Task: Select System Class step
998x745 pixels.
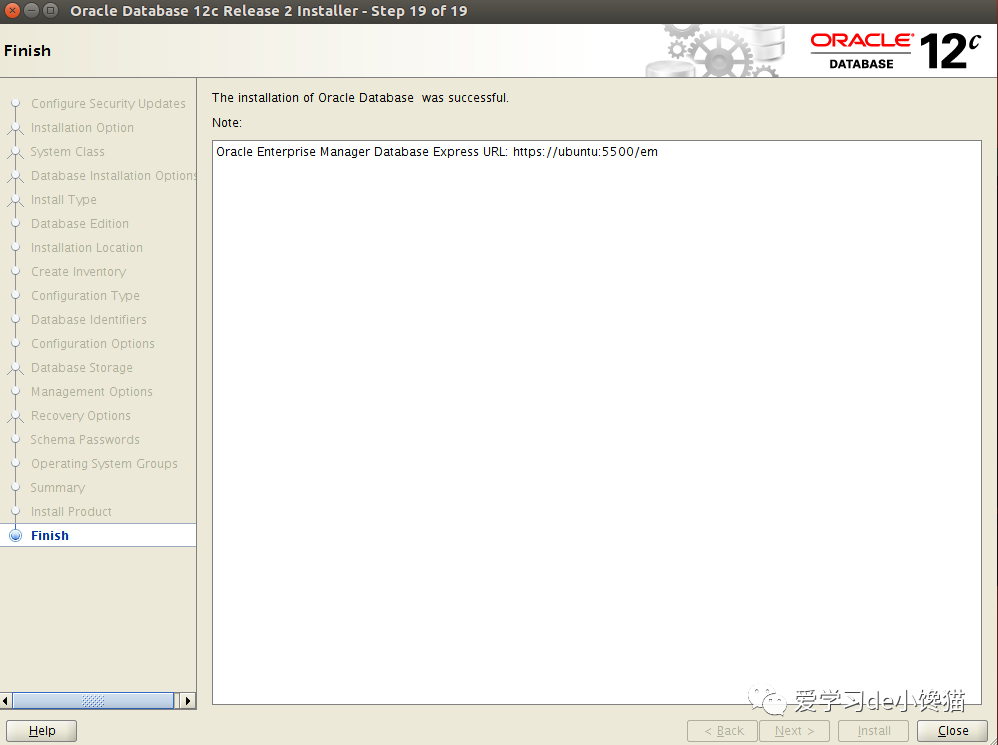Action: click(67, 152)
